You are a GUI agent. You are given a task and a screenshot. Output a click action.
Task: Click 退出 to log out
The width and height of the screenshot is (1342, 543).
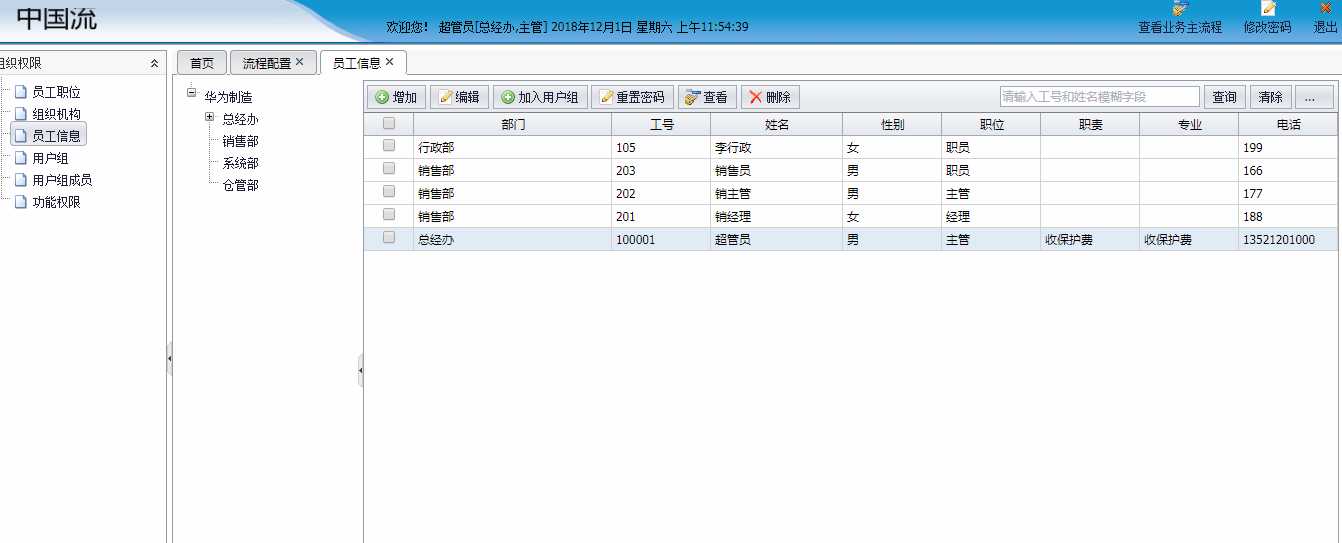1325,19
